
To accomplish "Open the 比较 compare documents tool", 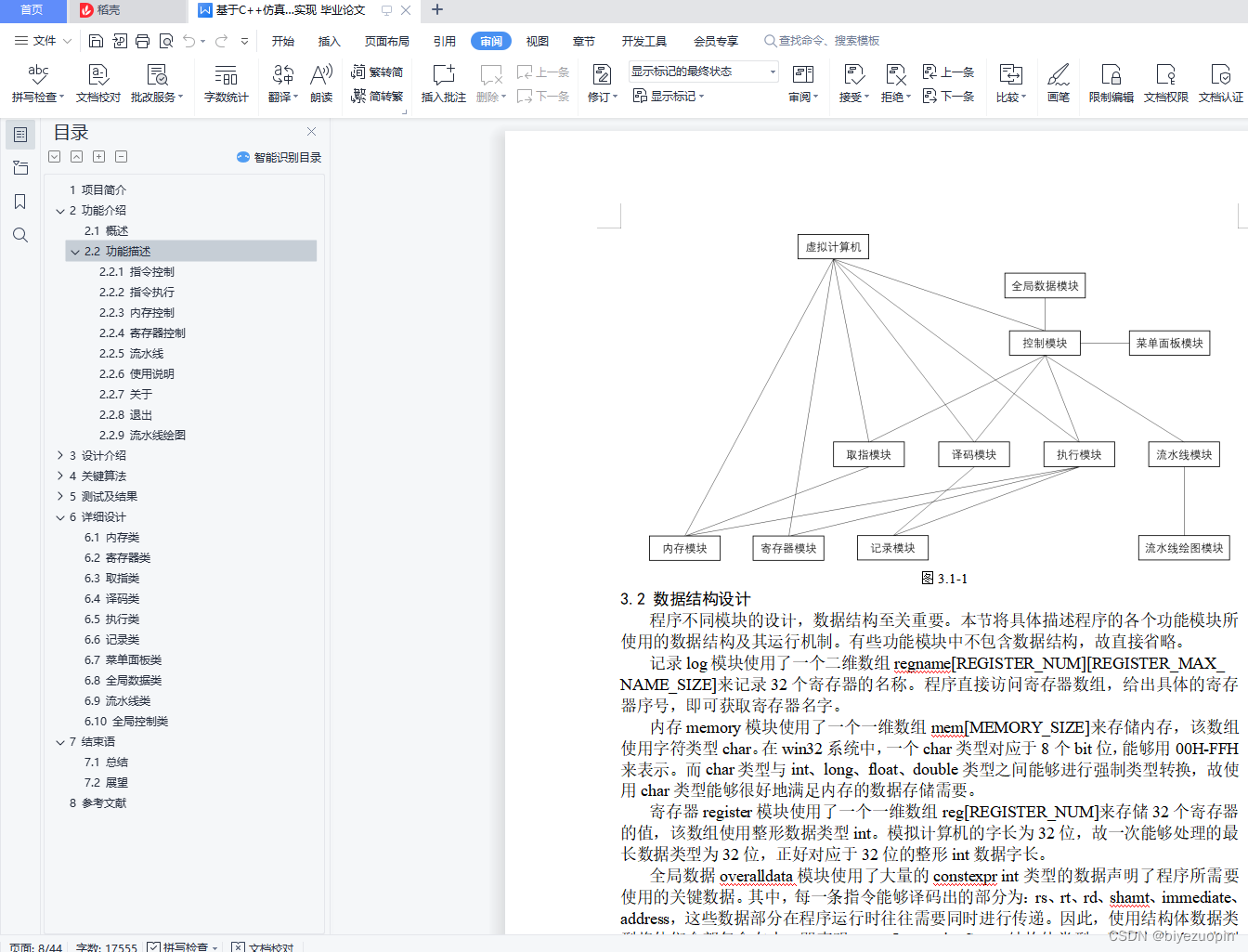I will click(x=1010, y=83).
